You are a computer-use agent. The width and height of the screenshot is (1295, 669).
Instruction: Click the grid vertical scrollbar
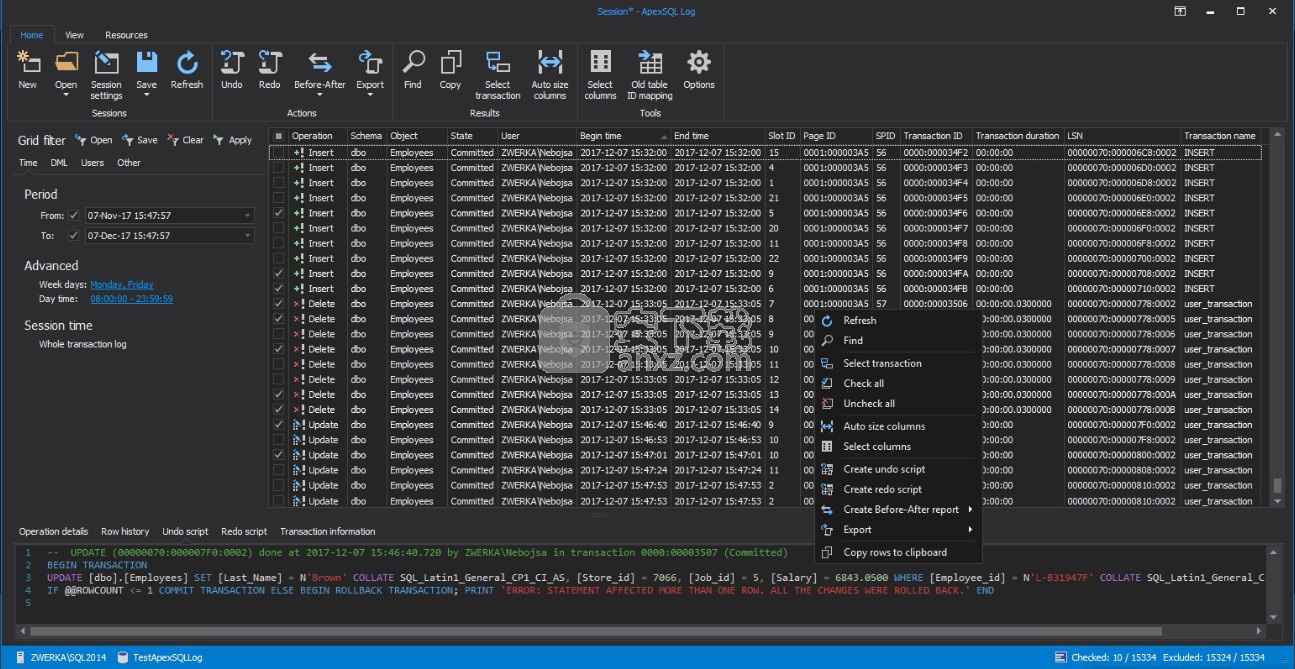pos(1277,318)
